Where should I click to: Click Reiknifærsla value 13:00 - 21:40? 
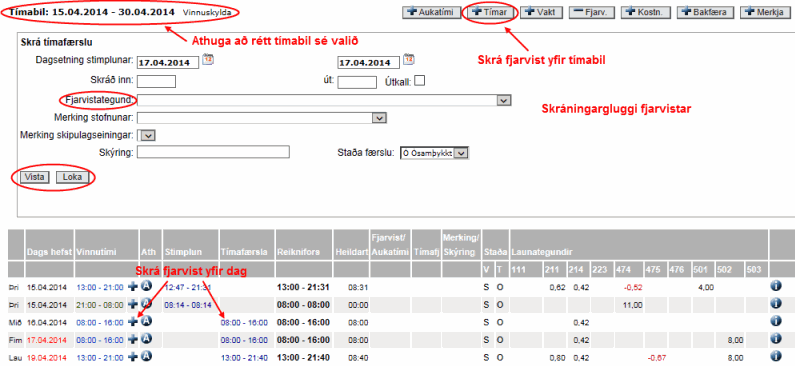click(303, 358)
